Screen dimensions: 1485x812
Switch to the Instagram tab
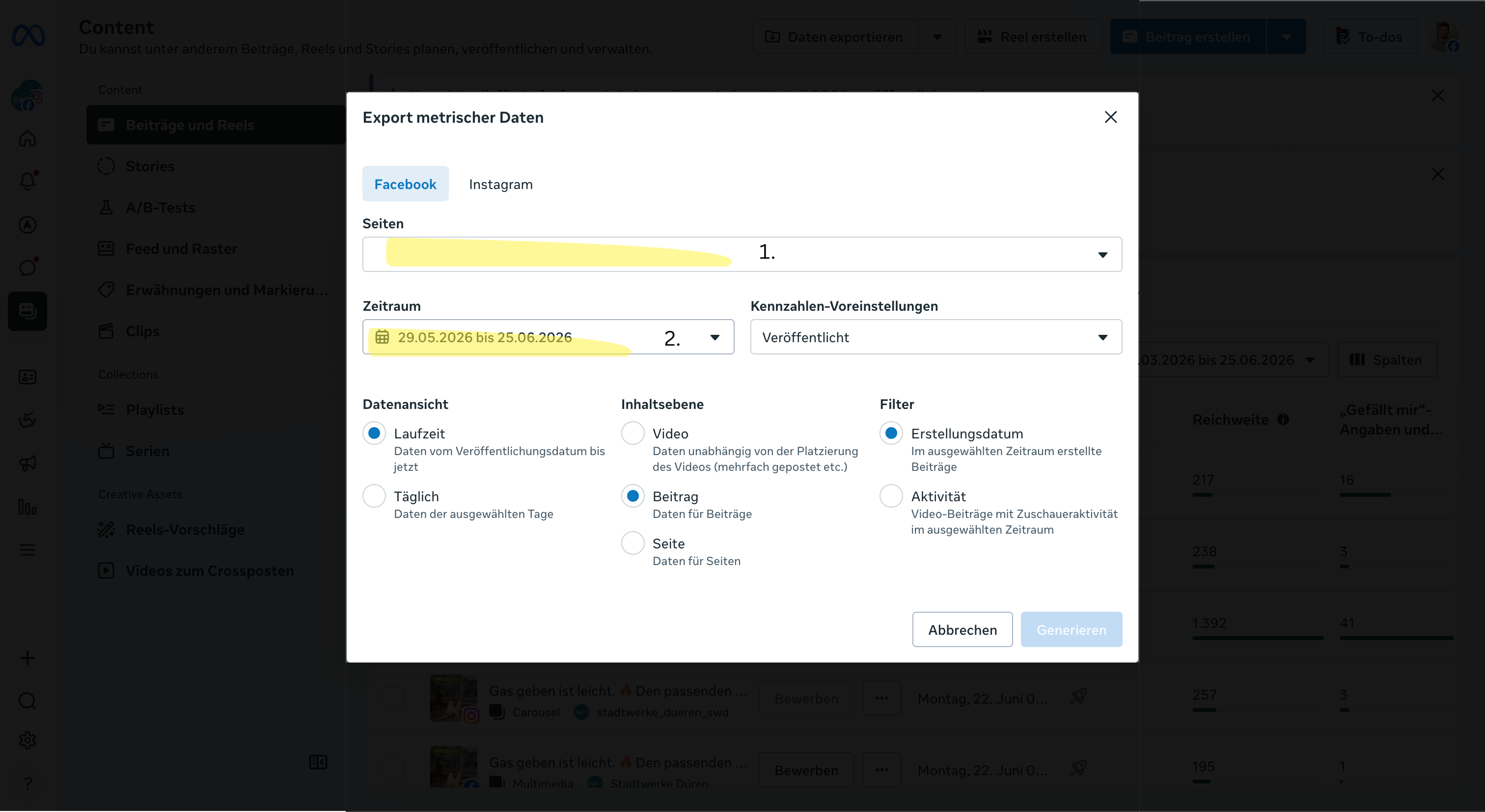500,184
